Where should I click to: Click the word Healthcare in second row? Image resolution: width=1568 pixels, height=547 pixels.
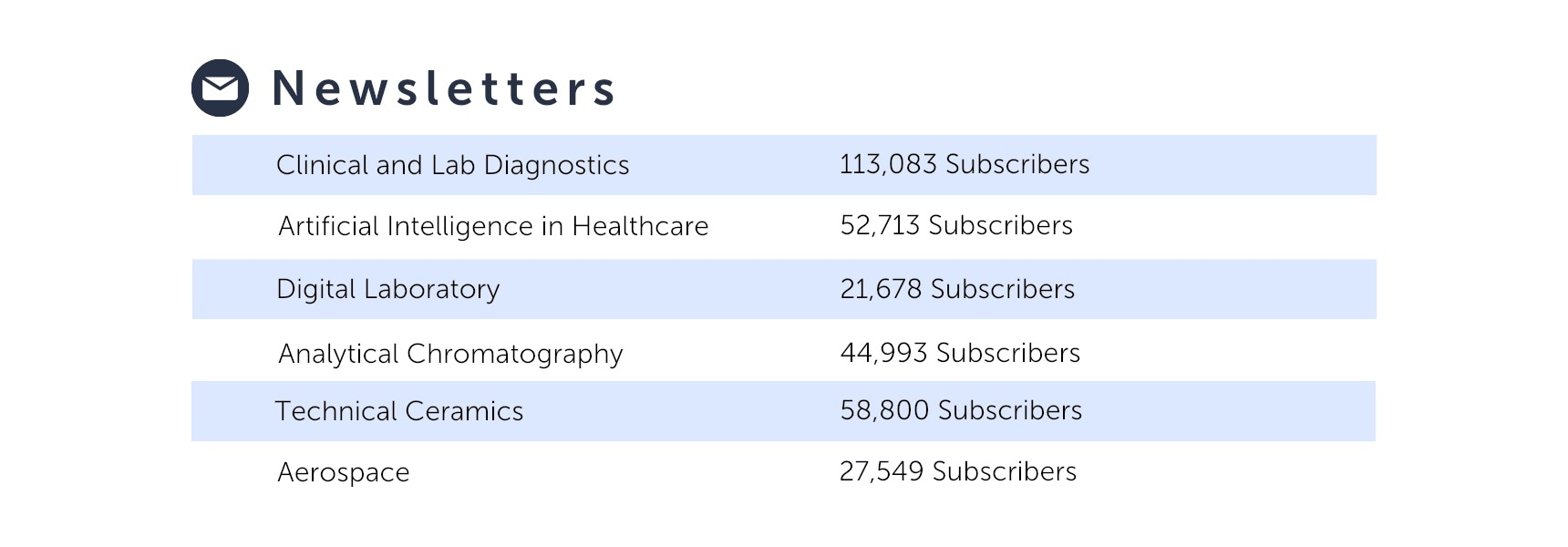(x=640, y=226)
